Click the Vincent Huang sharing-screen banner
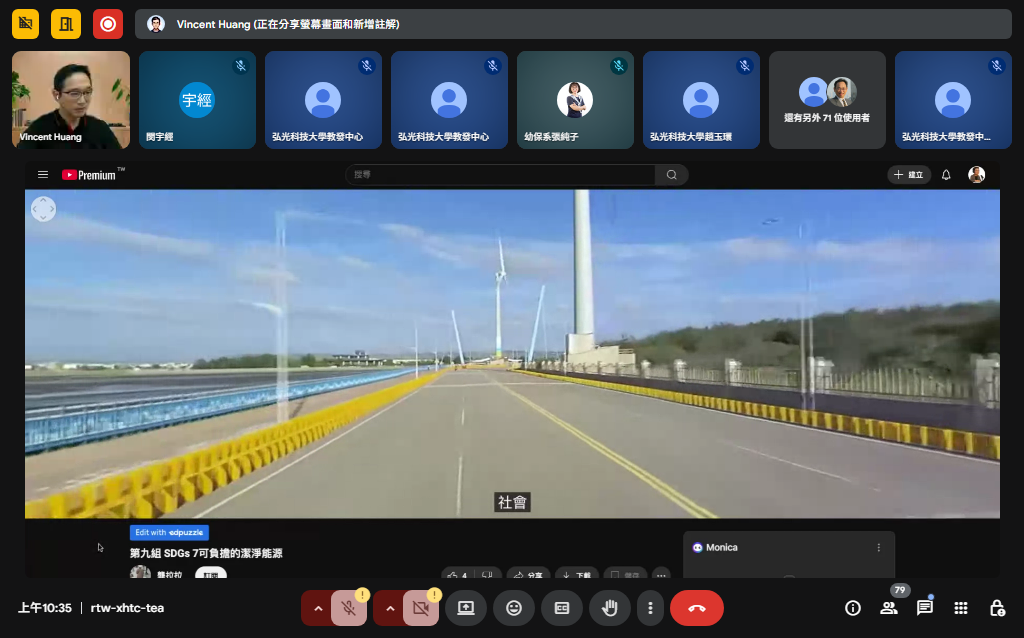 tap(573, 24)
